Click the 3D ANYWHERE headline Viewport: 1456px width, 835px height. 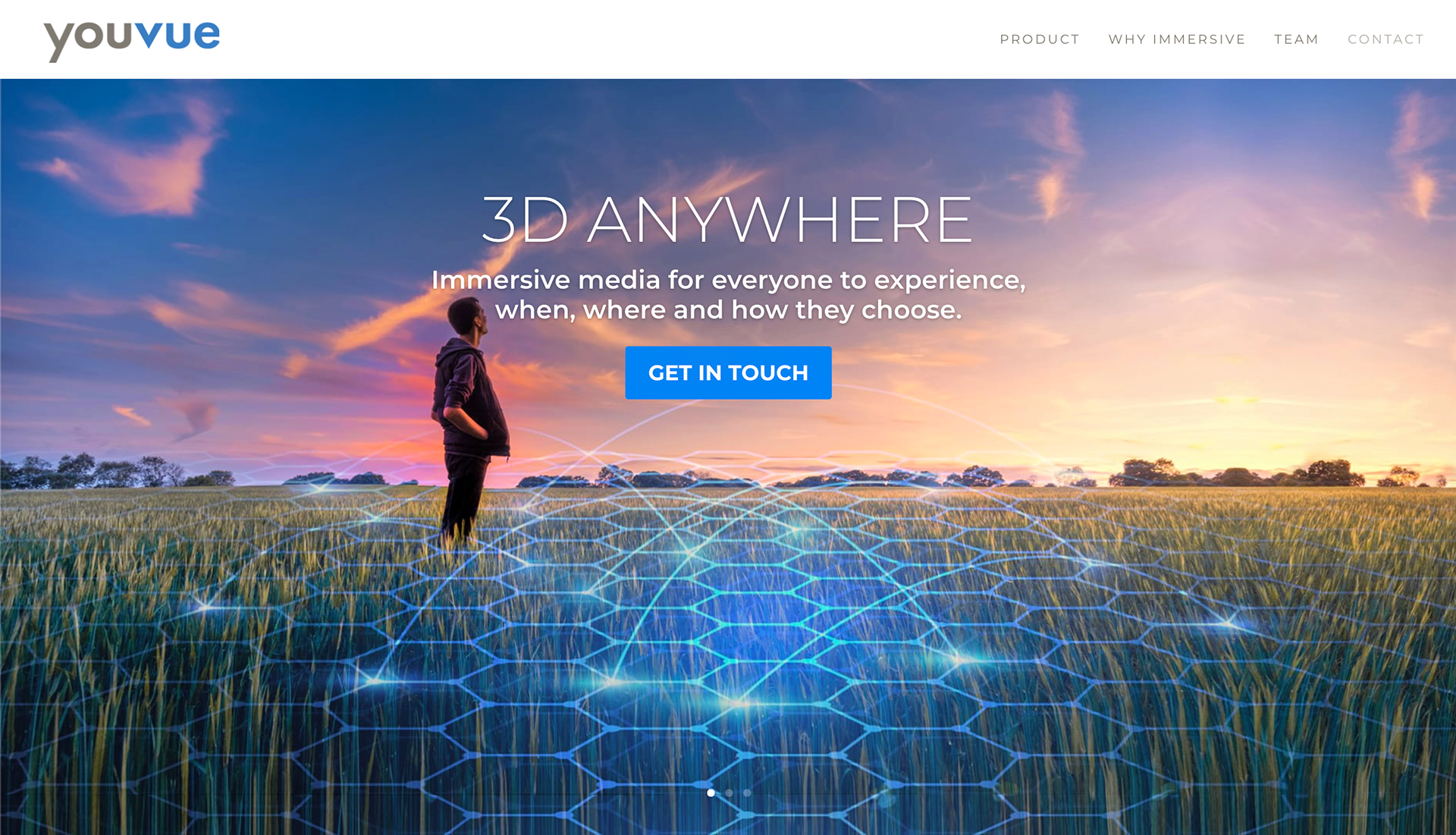(x=727, y=220)
